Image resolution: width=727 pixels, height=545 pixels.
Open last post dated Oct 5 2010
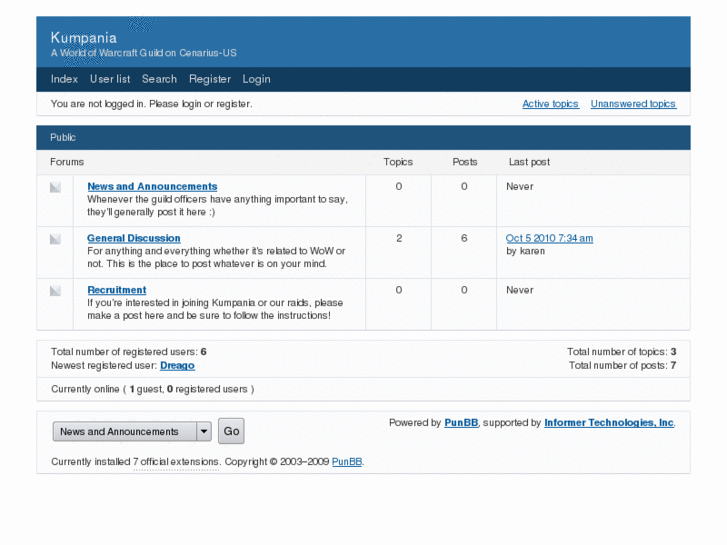pyautogui.click(x=549, y=238)
